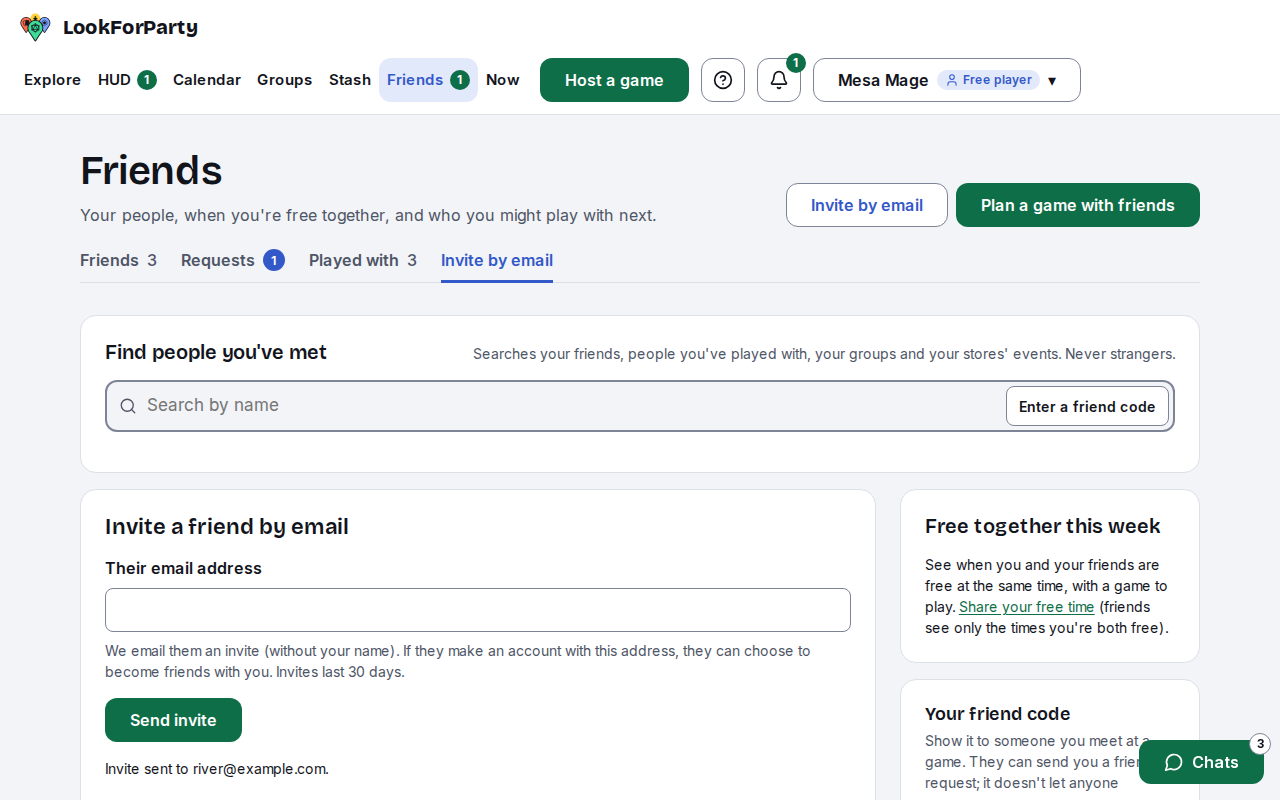The width and height of the screenshot is (1280, 800).
Task: Click the 'Invite a friend by email' heading
Action: (227, 526)
